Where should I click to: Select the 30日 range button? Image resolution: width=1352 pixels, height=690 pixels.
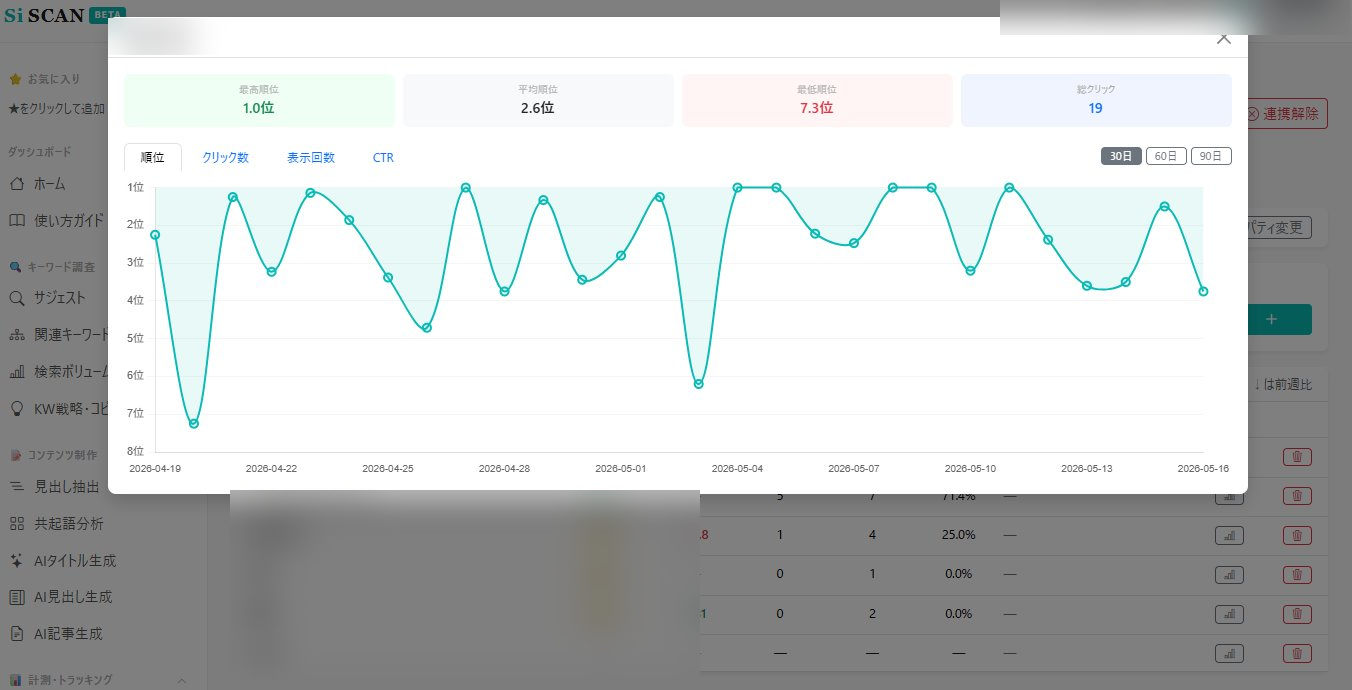[1121, 156]
